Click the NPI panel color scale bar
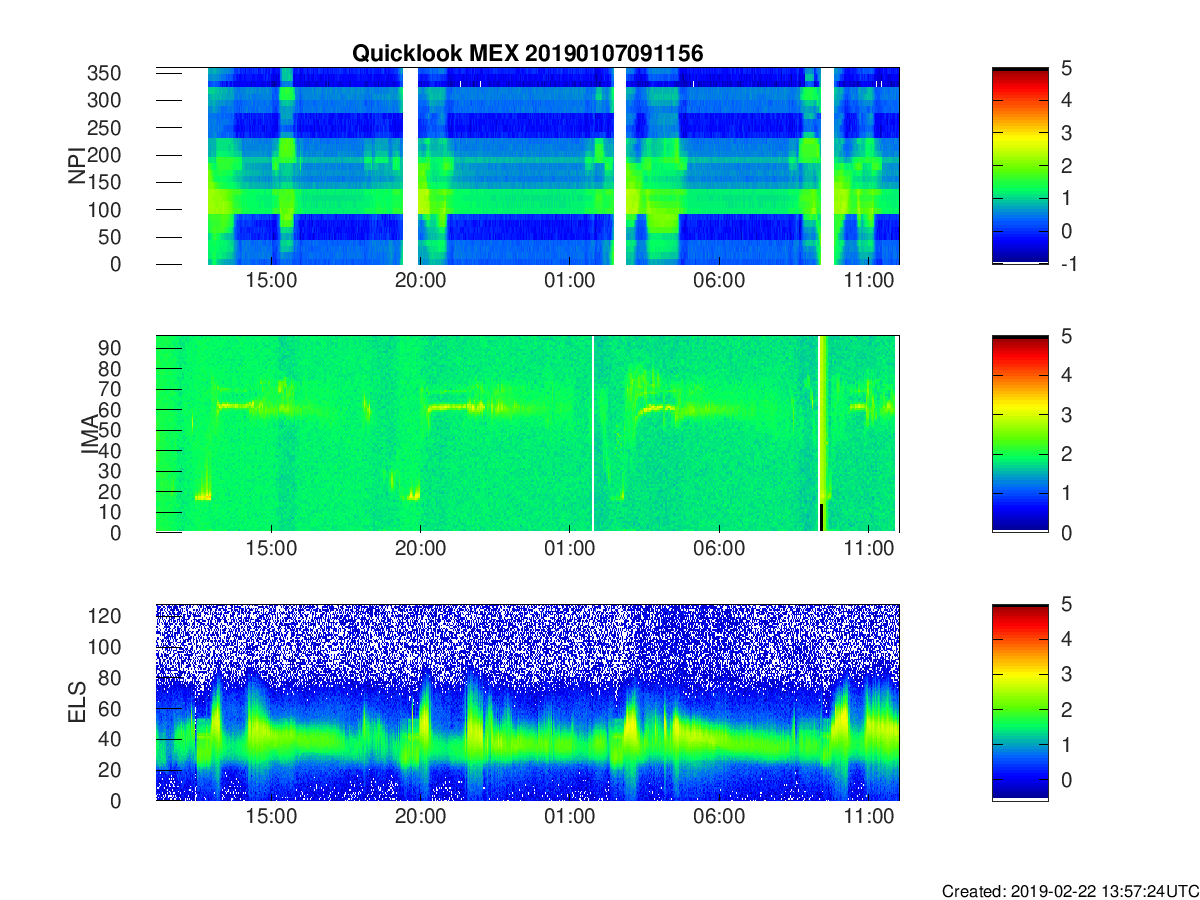This screenshot has height=900, width=1200. point(1020,166)
